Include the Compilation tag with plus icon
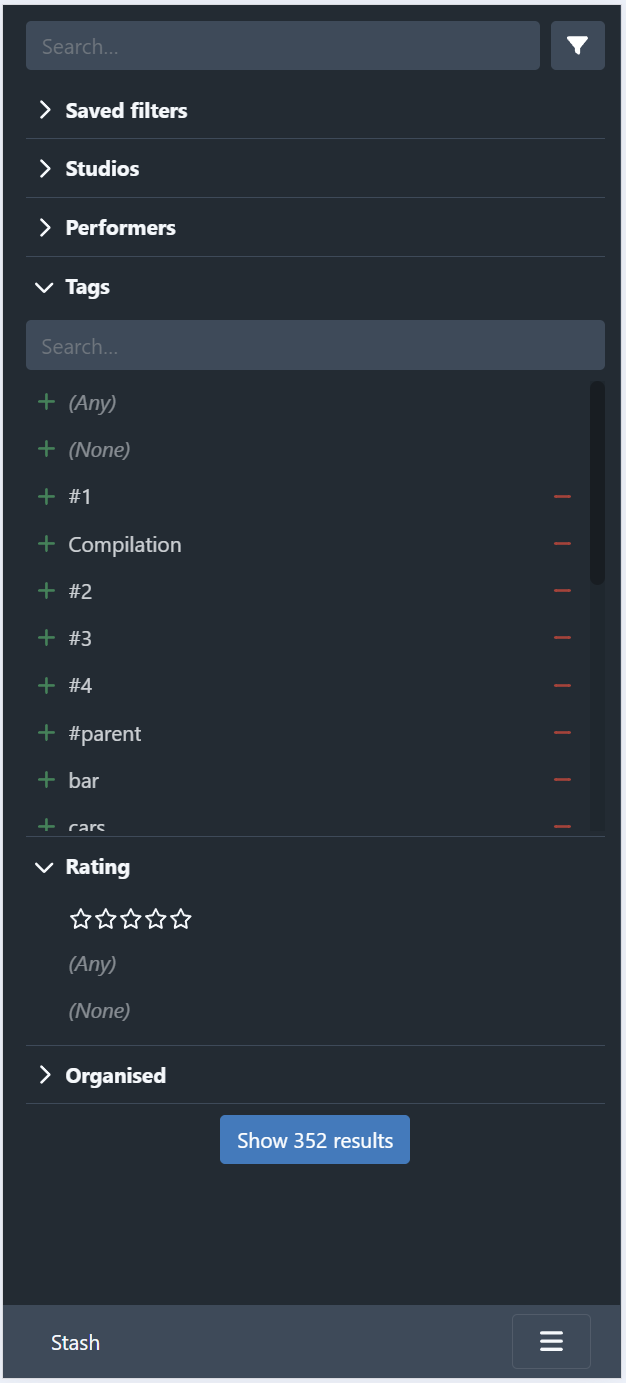626x1383 pixels. tap(46, 544)
